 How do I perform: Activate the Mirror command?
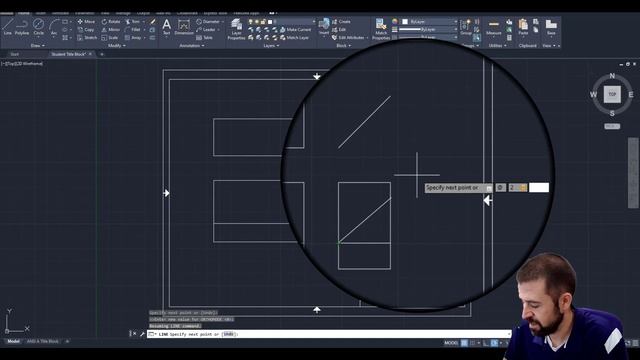point(111,30)
